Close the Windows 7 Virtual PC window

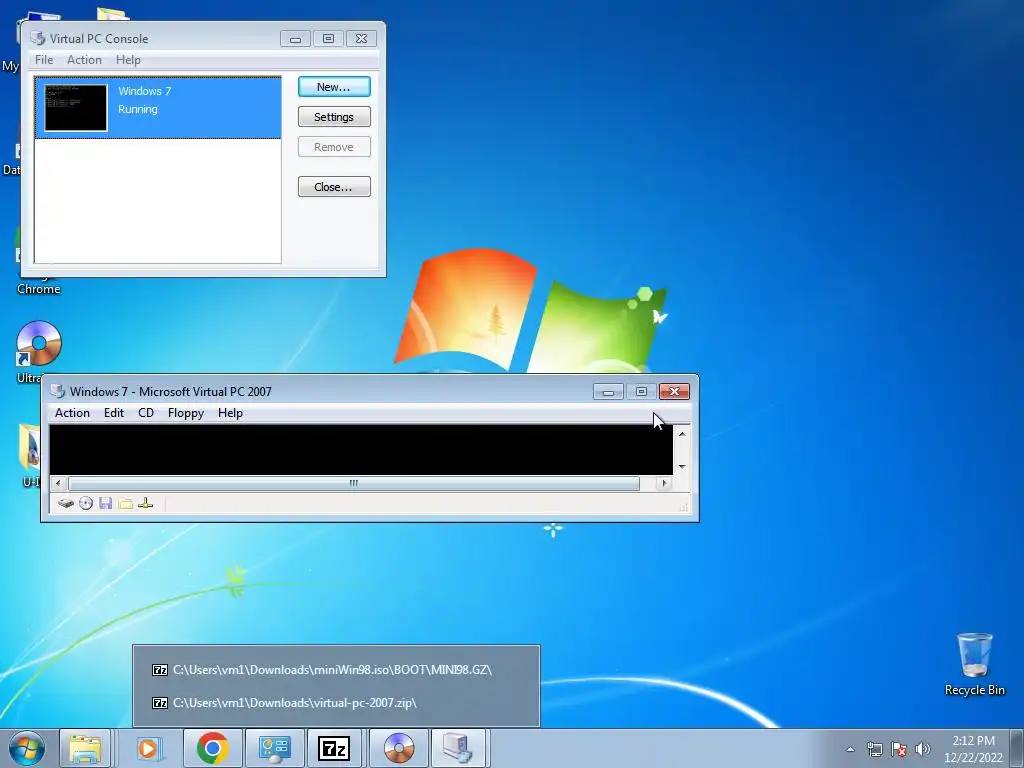(x=675, y=391)
